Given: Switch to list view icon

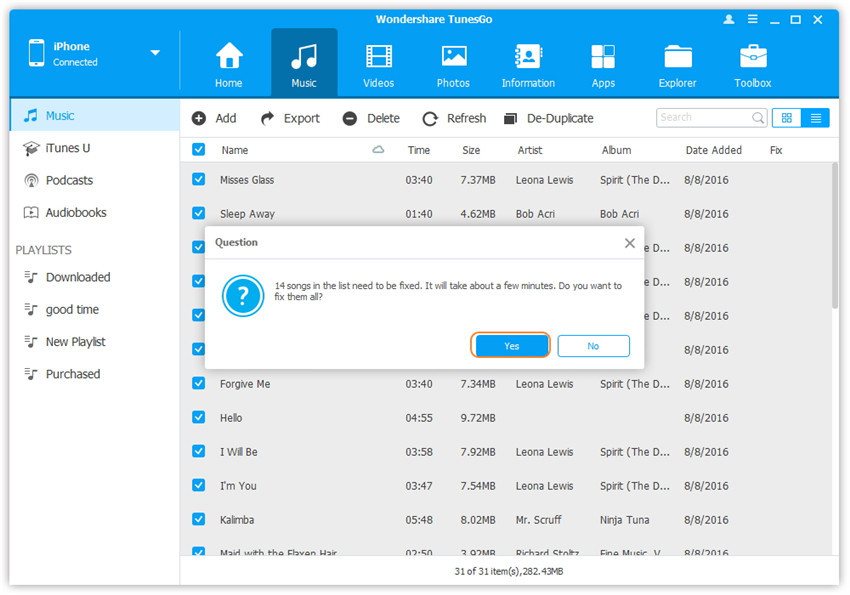Looking at the screenshot, I should pyautogui.click(x=816, y=118).
